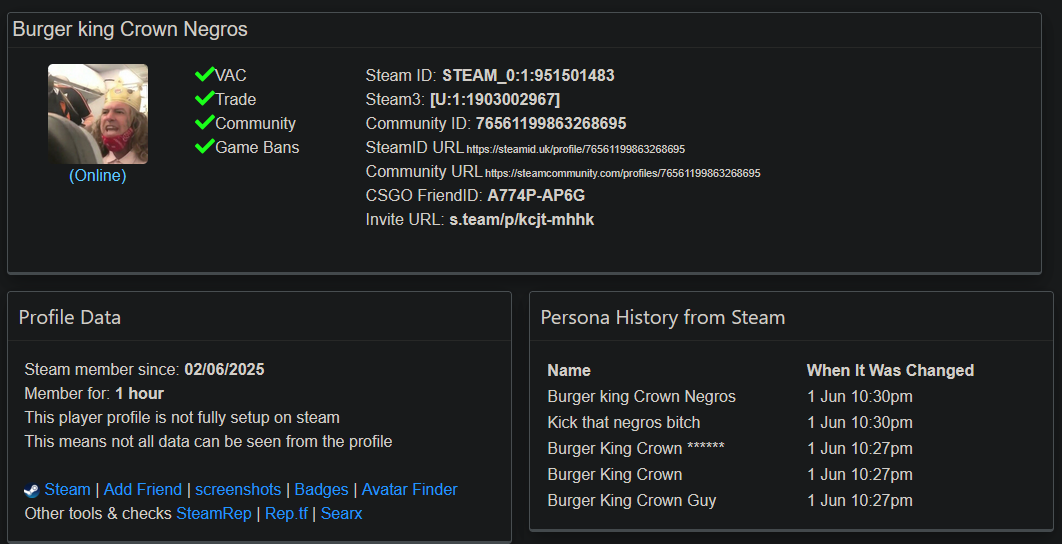Open the Searx search link
Viewport: 1062px width, 544px height.
pyautogui.click(x=341, y=514)
